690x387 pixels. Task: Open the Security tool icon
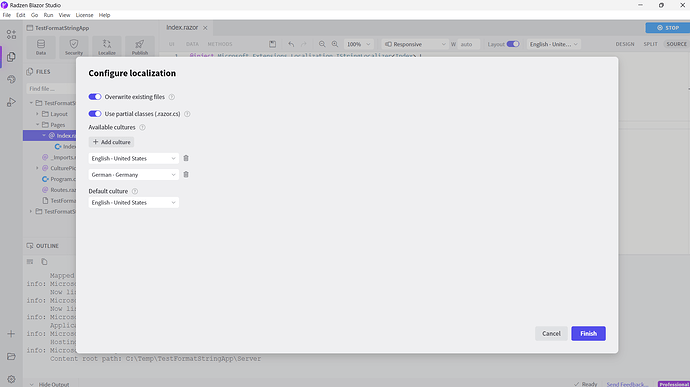pos(74,47)
